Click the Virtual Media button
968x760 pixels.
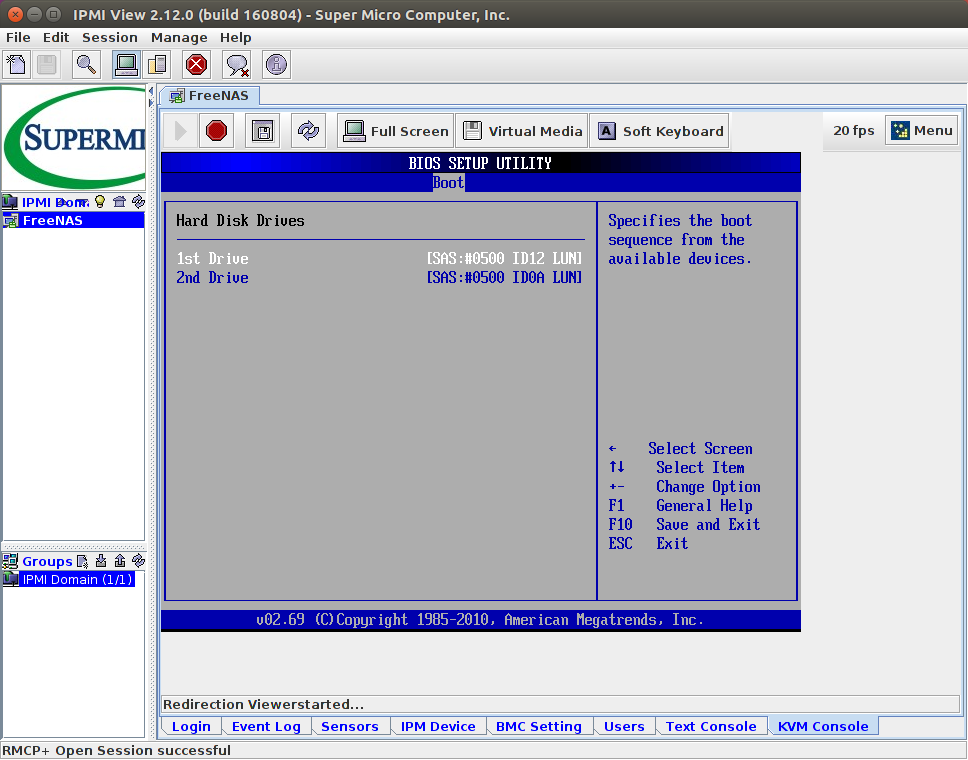[522, 131]
